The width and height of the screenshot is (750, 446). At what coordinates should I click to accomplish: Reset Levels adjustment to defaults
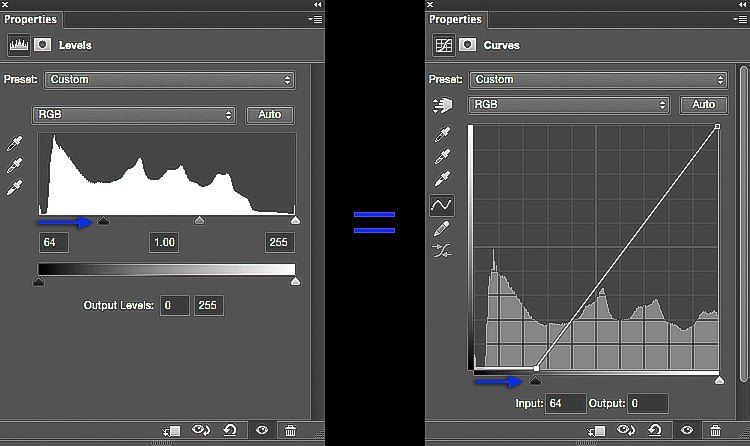point(230,430)
